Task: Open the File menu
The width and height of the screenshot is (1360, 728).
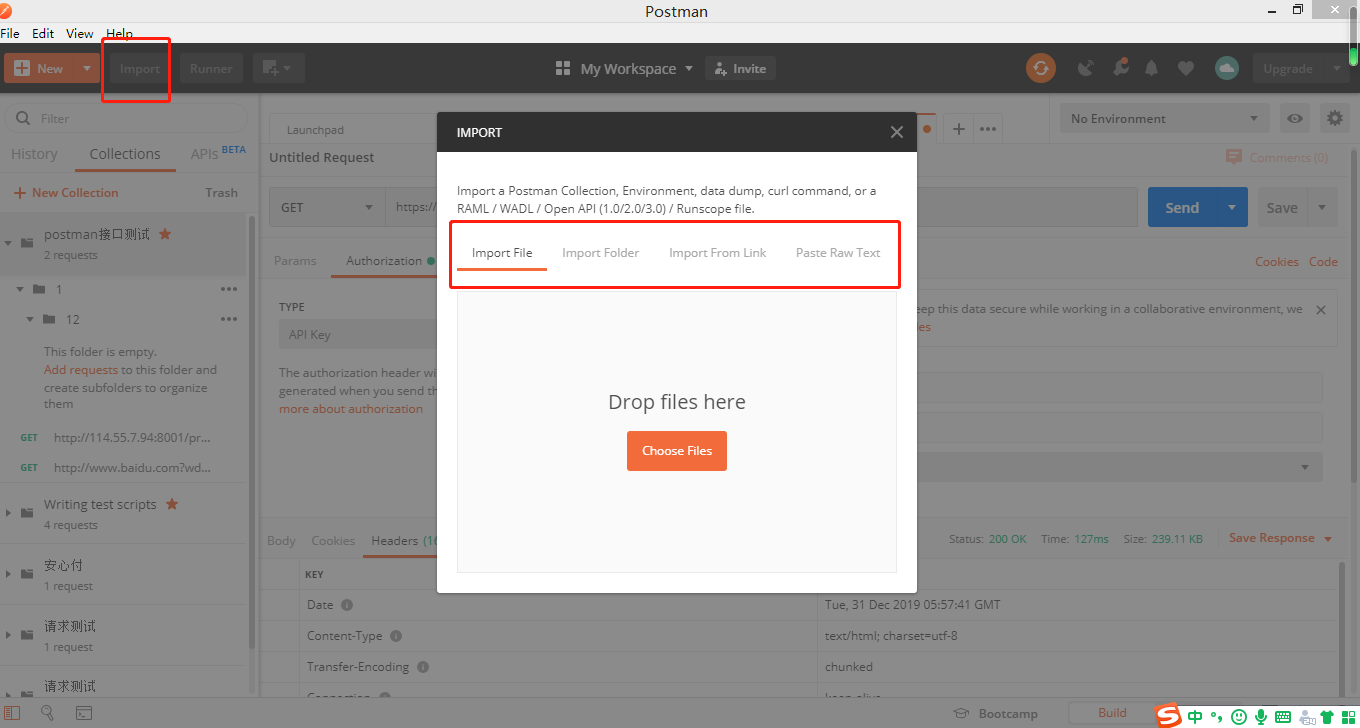Action: click(x=10, y=33)
